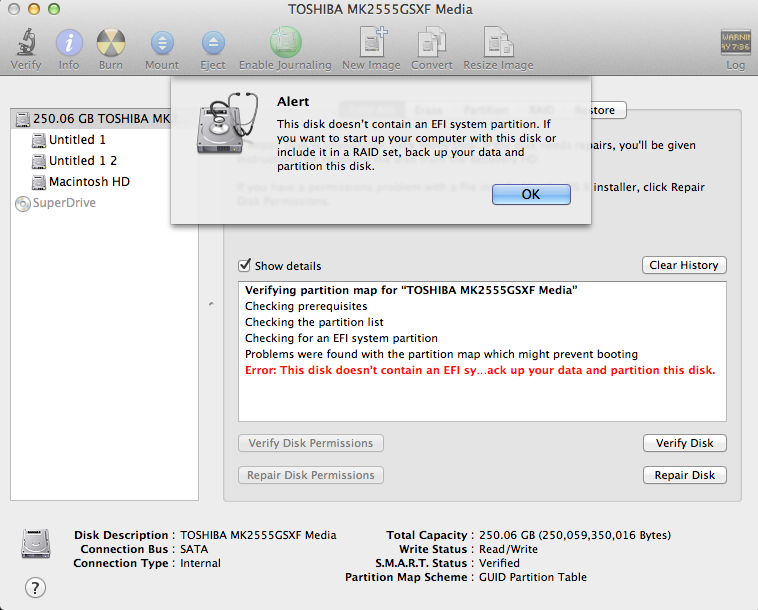This screenshot has width=758, height=610.
Task: Click the Resize Image toolbar icon
Action: [x=498, y=42]
